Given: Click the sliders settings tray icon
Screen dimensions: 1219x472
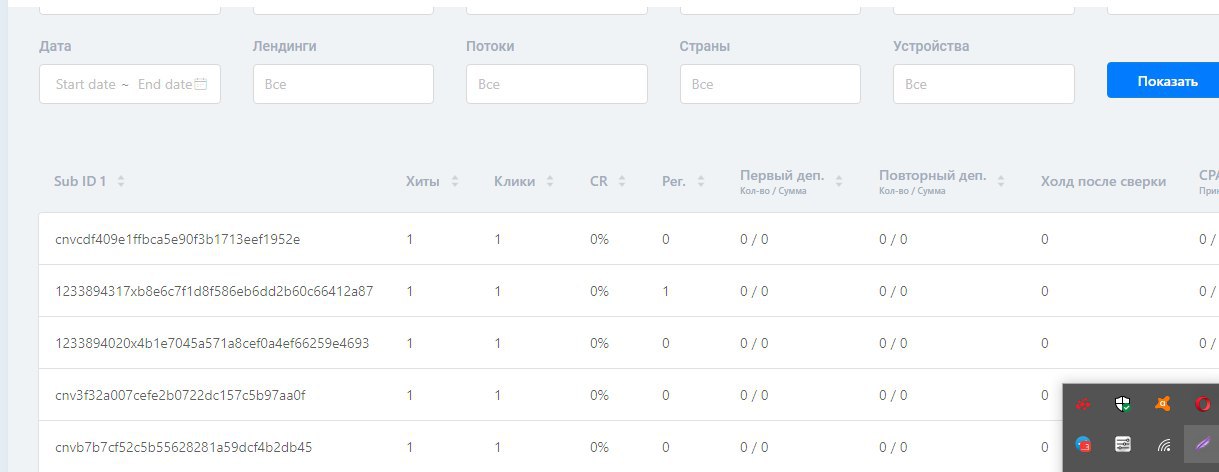Looking at the screenshot, I should pyautogui.click(x=1123, y=444).
